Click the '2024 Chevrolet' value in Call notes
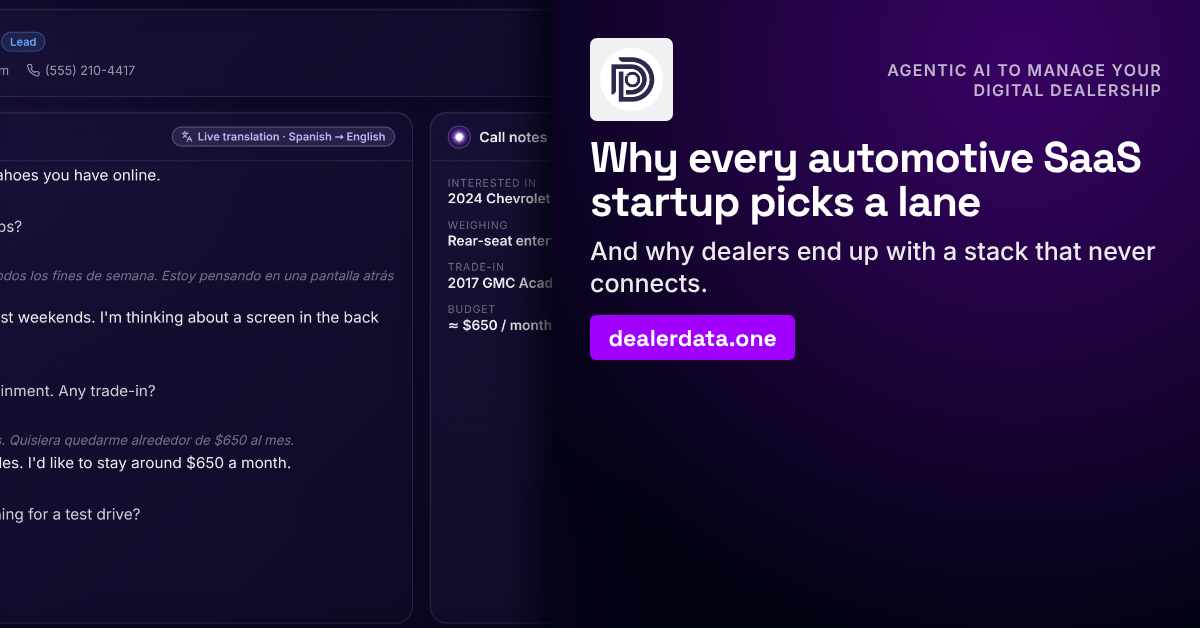Viewport: 1200px width, 628px height. [499, 199]
